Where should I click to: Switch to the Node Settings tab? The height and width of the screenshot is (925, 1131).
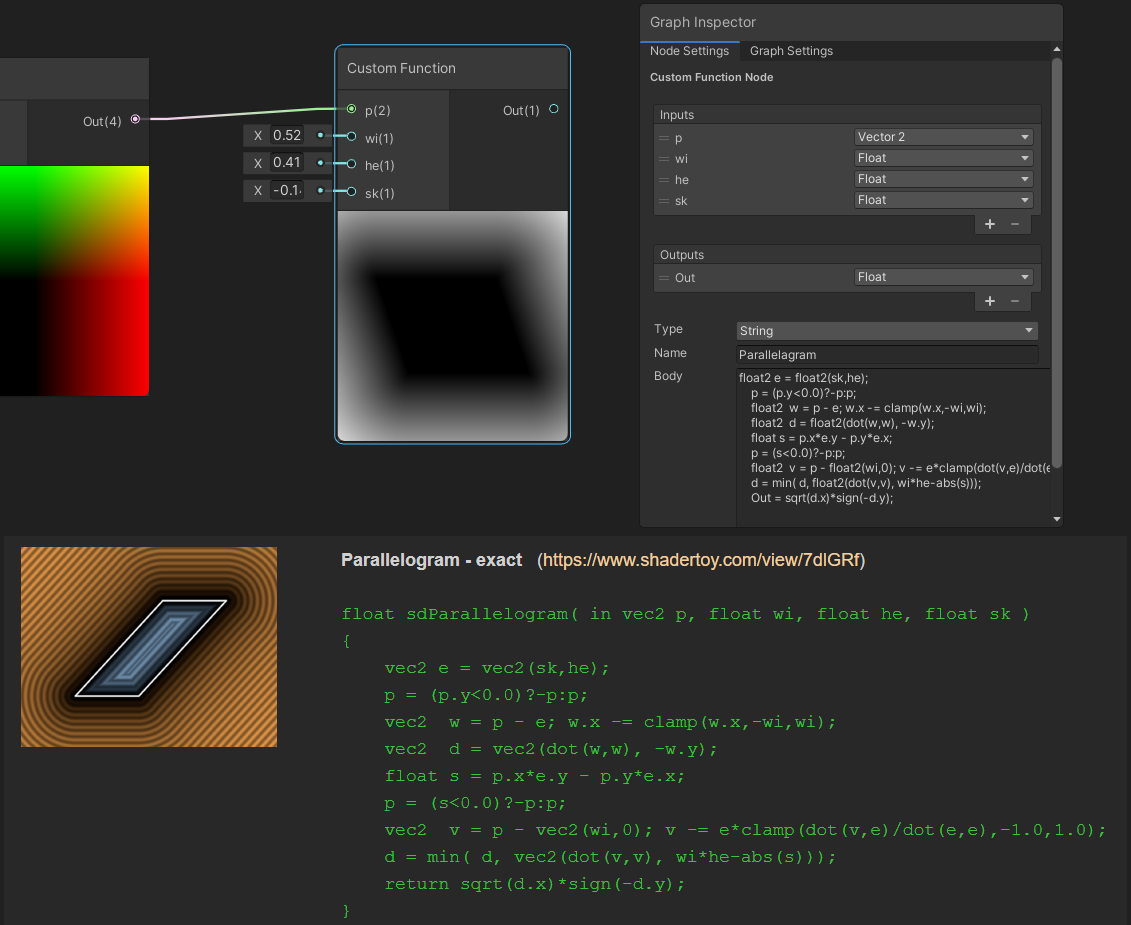[x=689, y=51]
